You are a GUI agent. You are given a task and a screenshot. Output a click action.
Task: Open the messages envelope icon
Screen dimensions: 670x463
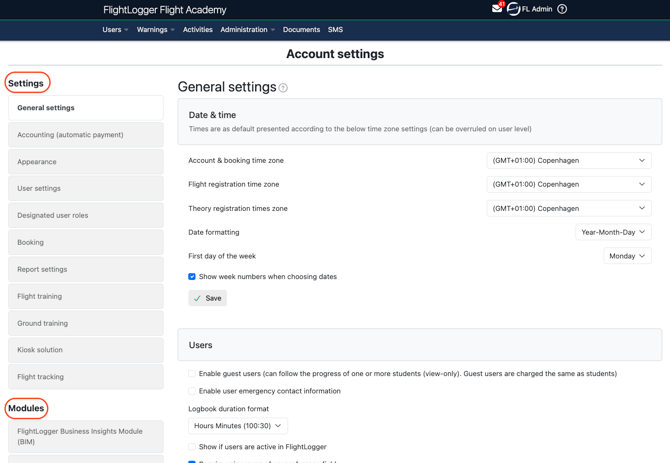coord(497,9)
